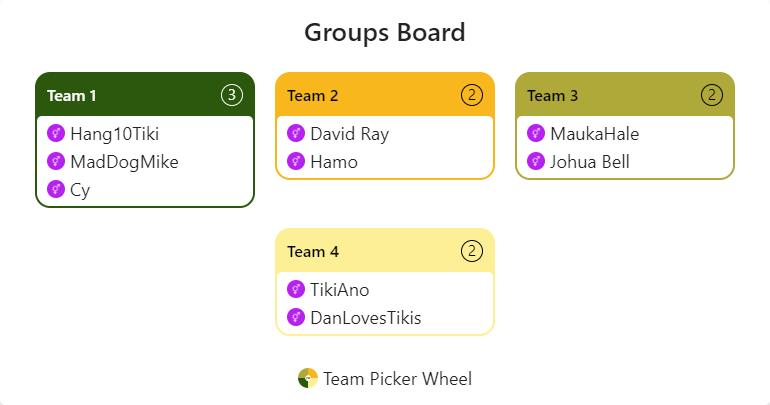Click the Team Picker Wheel logo icon
Image resolution: width=770 pixels, height=405 pixels.
[x=308, y=378]
